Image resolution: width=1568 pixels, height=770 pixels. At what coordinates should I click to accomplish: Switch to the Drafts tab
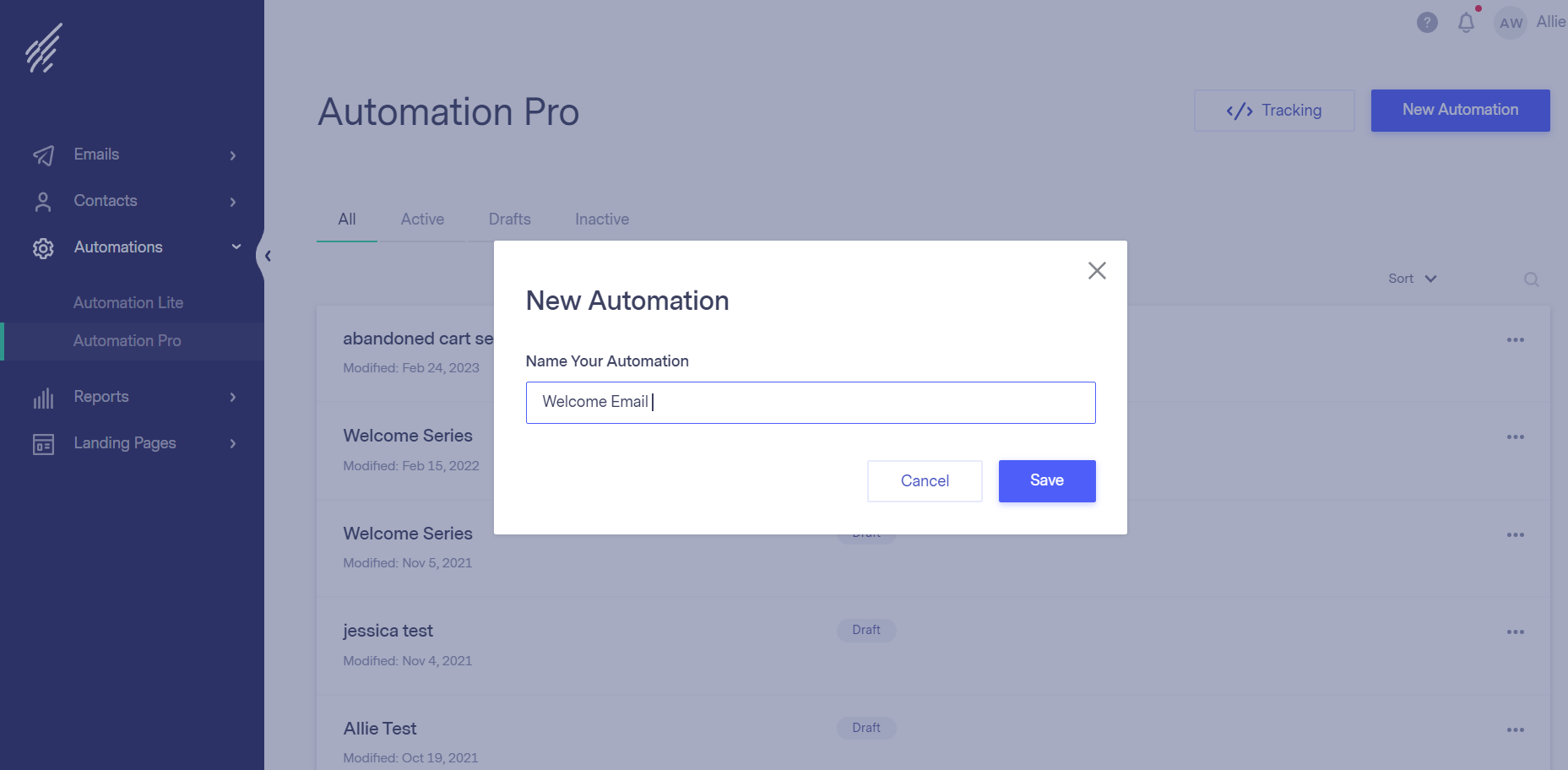(509, 220)
